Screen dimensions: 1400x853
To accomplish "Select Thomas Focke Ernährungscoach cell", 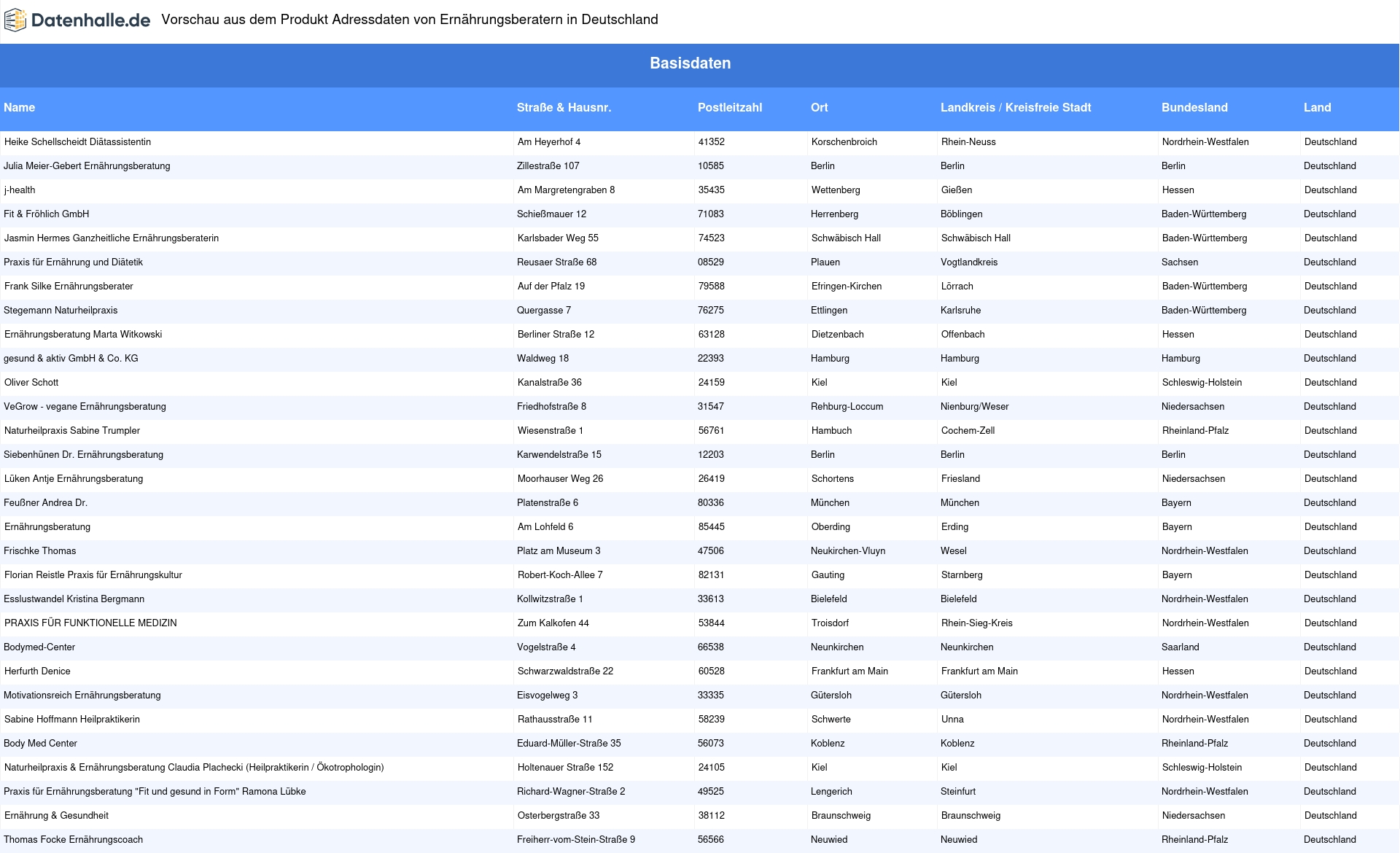I will [73, 840].
